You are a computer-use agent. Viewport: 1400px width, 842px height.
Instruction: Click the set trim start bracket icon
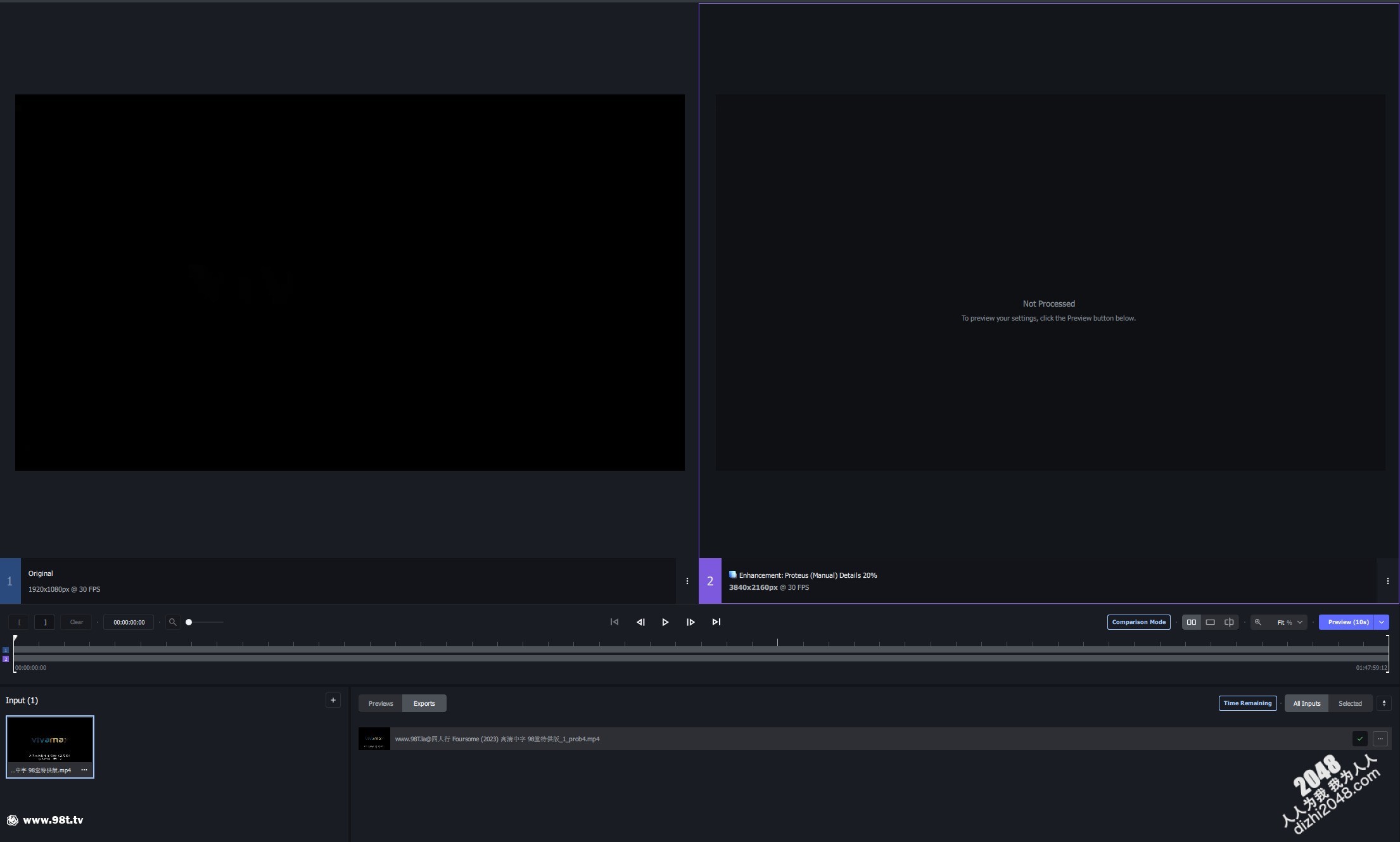[19, 622]
